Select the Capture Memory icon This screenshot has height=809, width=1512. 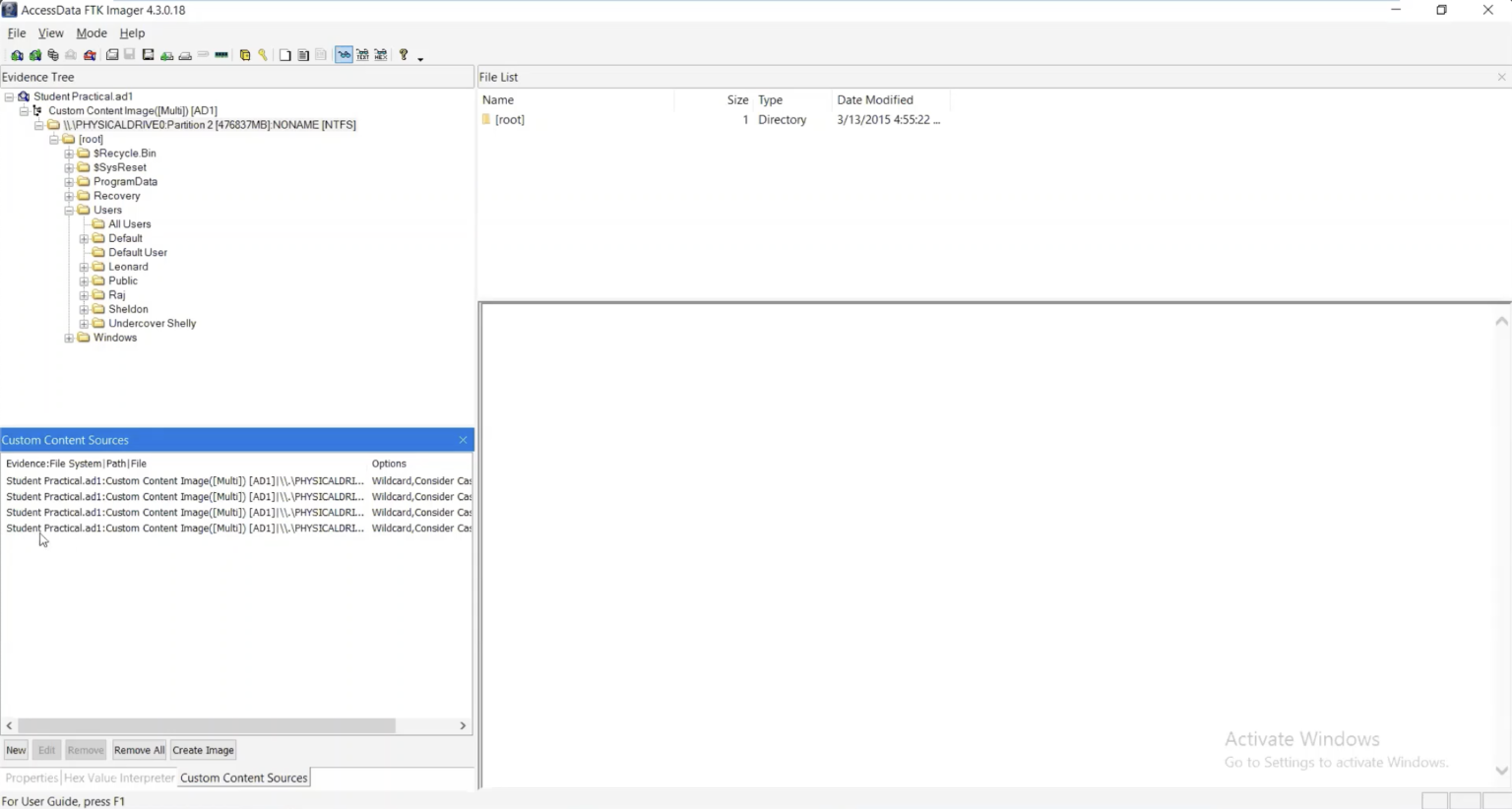point(221,55)
